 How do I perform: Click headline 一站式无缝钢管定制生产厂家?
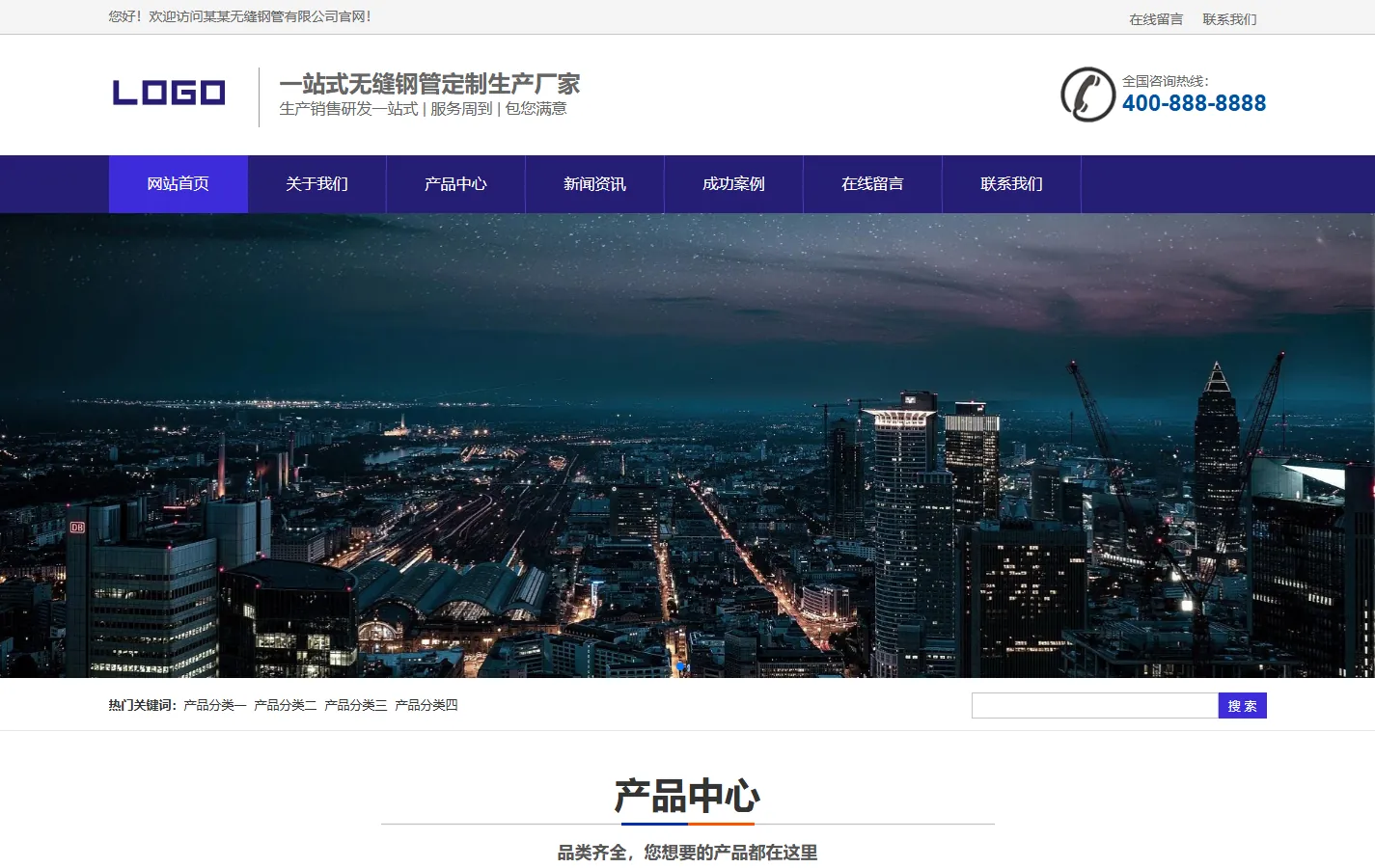coord(430,84)
